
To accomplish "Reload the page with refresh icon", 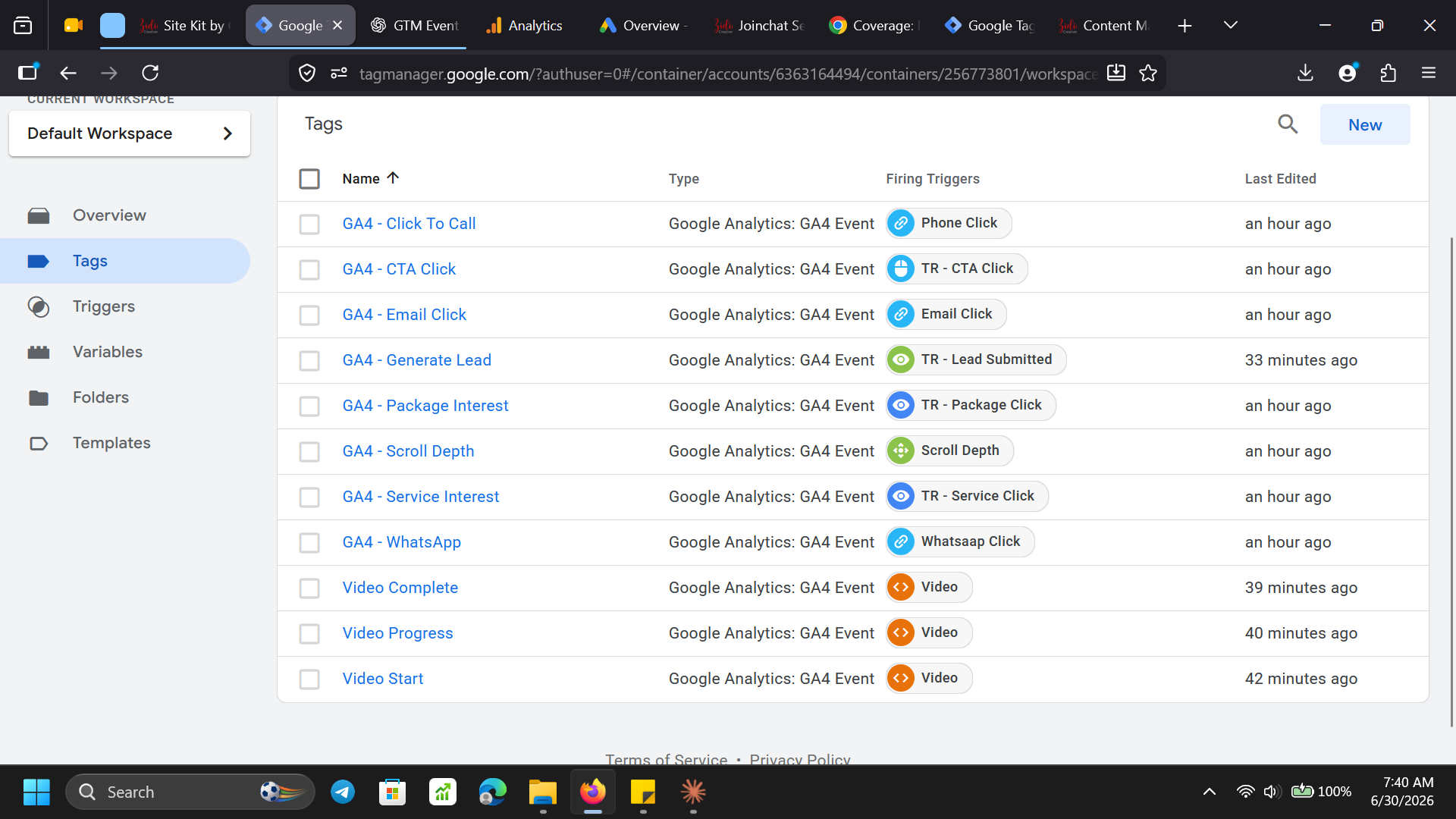I will click(150, 73).
